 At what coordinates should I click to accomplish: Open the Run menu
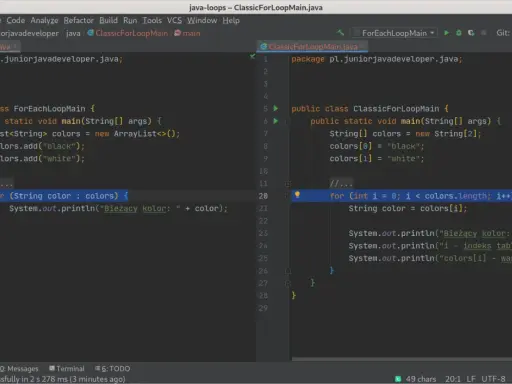[x=130, y=20]
